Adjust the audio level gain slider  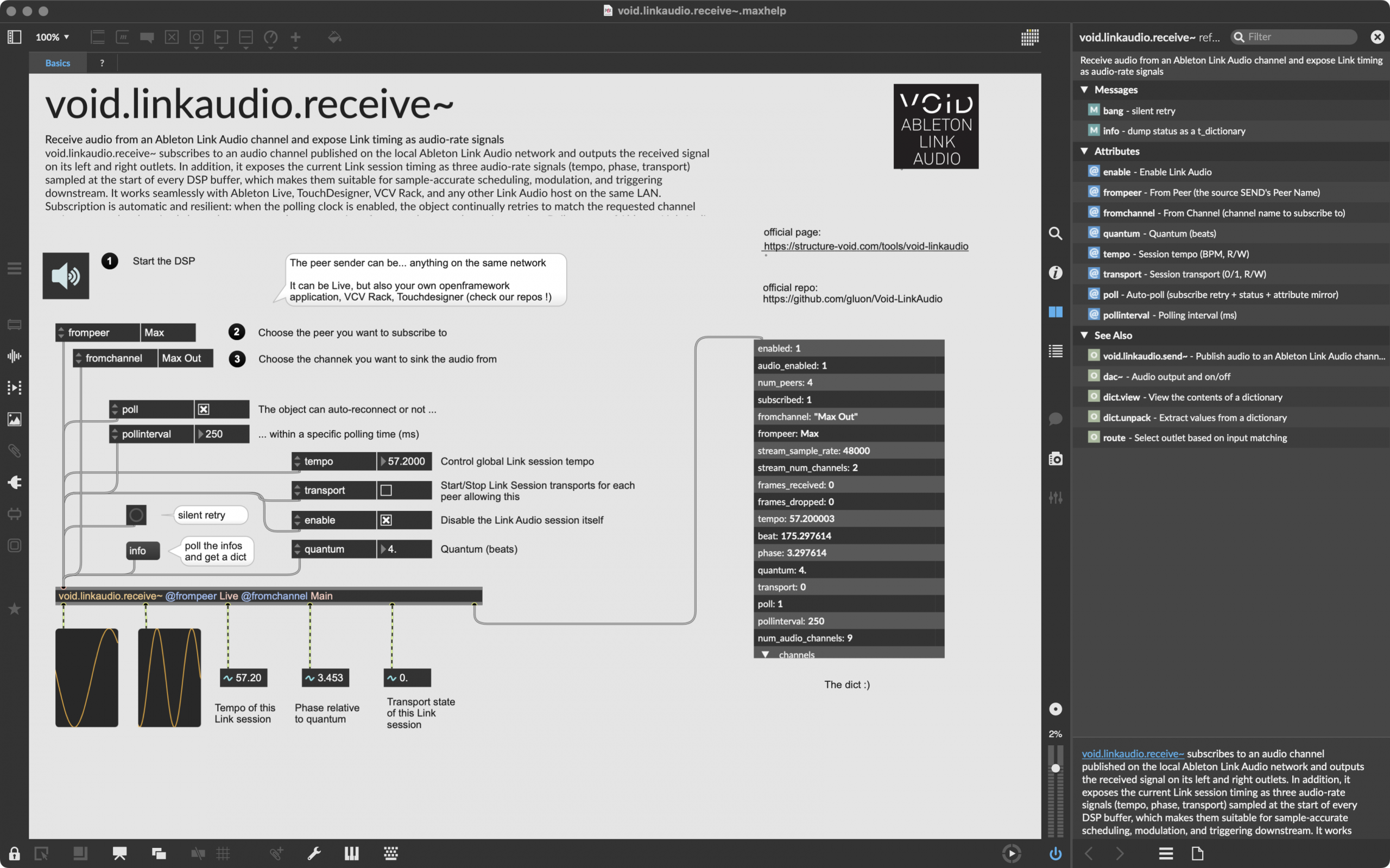1056,768
